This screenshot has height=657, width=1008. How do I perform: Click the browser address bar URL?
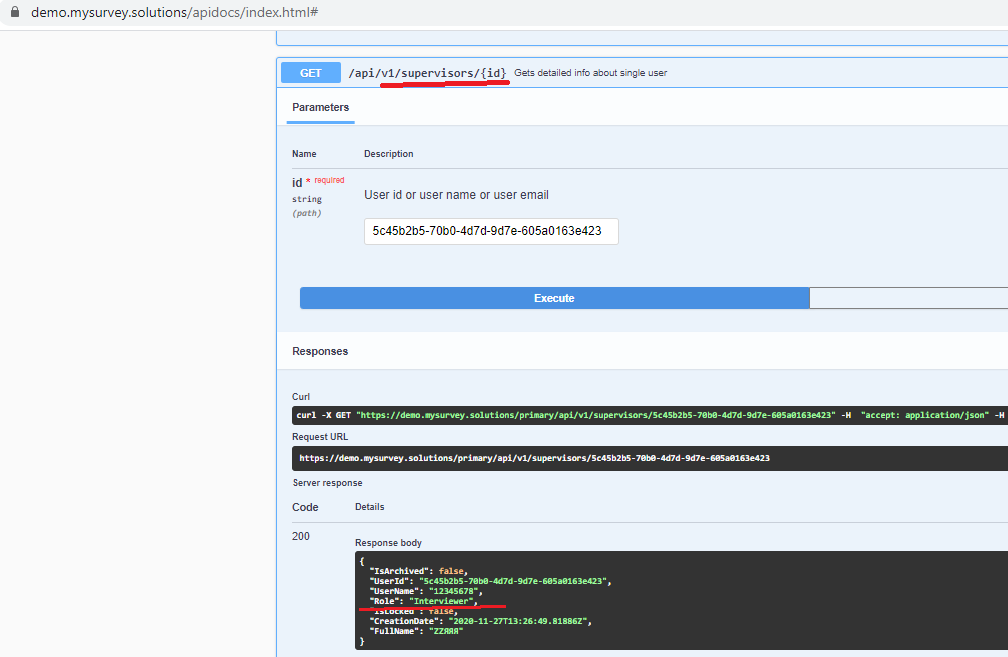coord(174,12)
